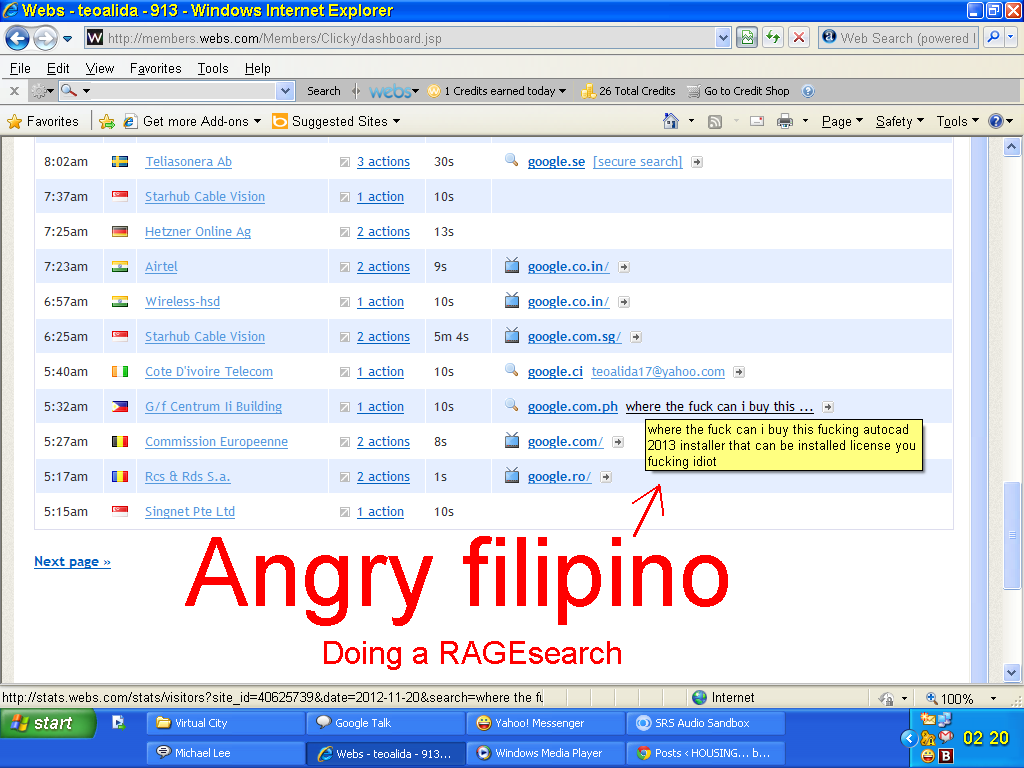Switch to Virtual City taskbar folder
The width and height of the screenshot is (1024, 768).
[x=225, y=723]
